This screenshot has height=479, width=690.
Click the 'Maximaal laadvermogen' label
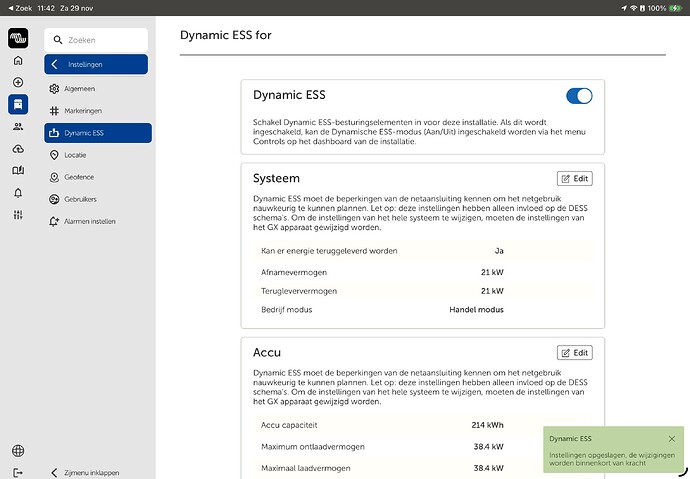(306, 468)
